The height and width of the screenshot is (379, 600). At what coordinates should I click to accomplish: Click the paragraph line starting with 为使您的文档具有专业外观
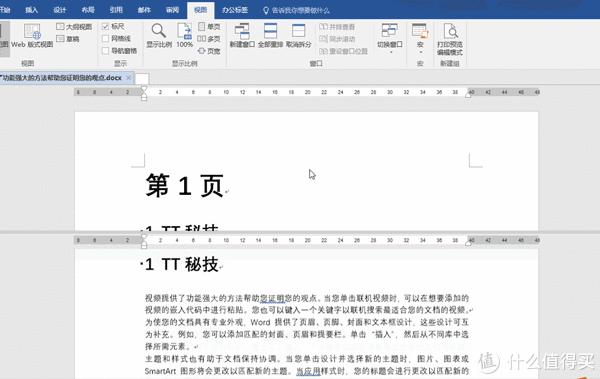coord(307,322)
